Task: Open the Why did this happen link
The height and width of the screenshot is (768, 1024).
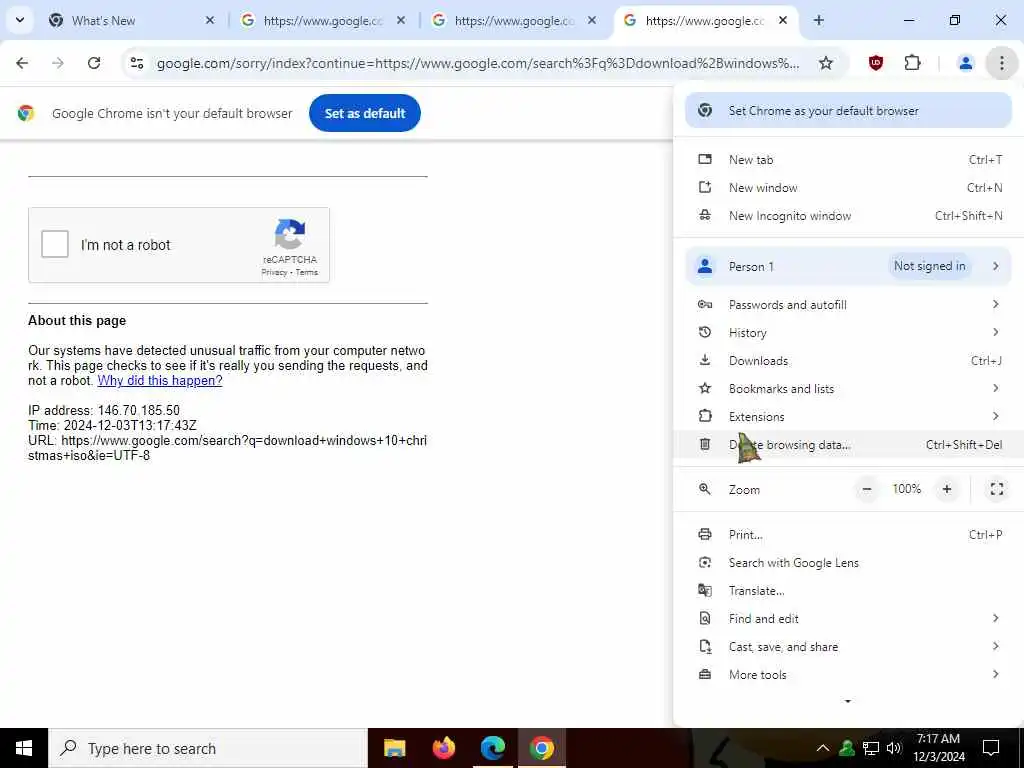Action: point(160,381)
